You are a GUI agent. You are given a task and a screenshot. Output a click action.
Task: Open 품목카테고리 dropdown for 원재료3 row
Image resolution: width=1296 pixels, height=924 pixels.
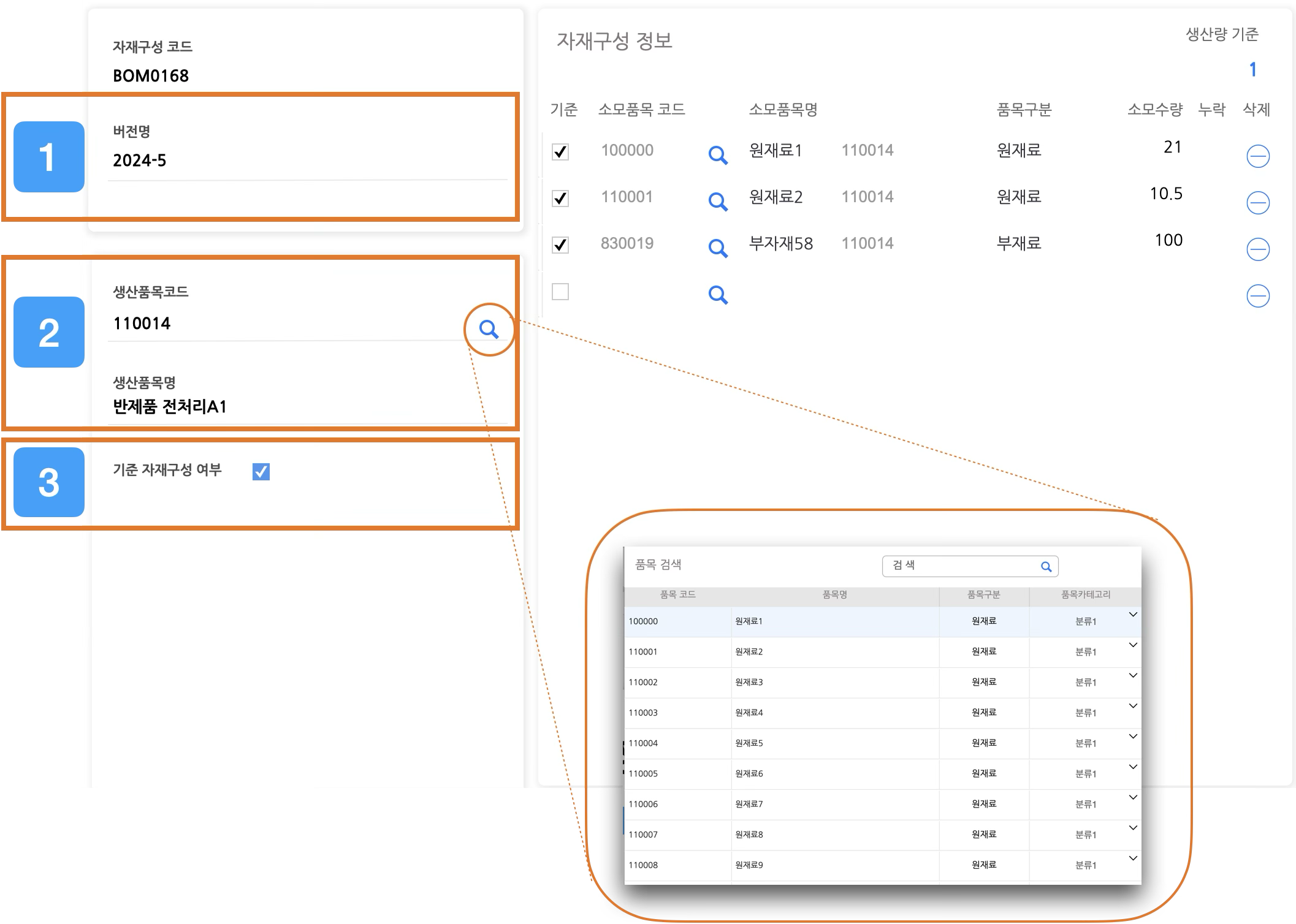[1133, 675]
